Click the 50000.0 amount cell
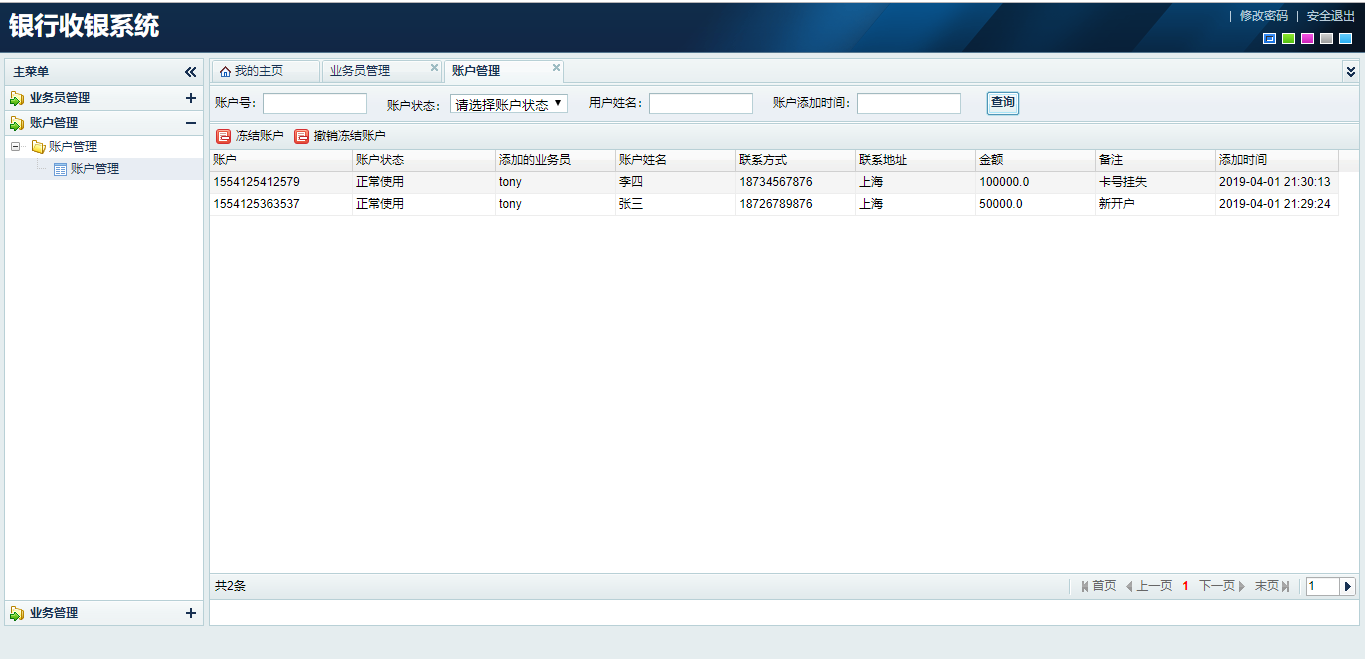 (1035, 204)
